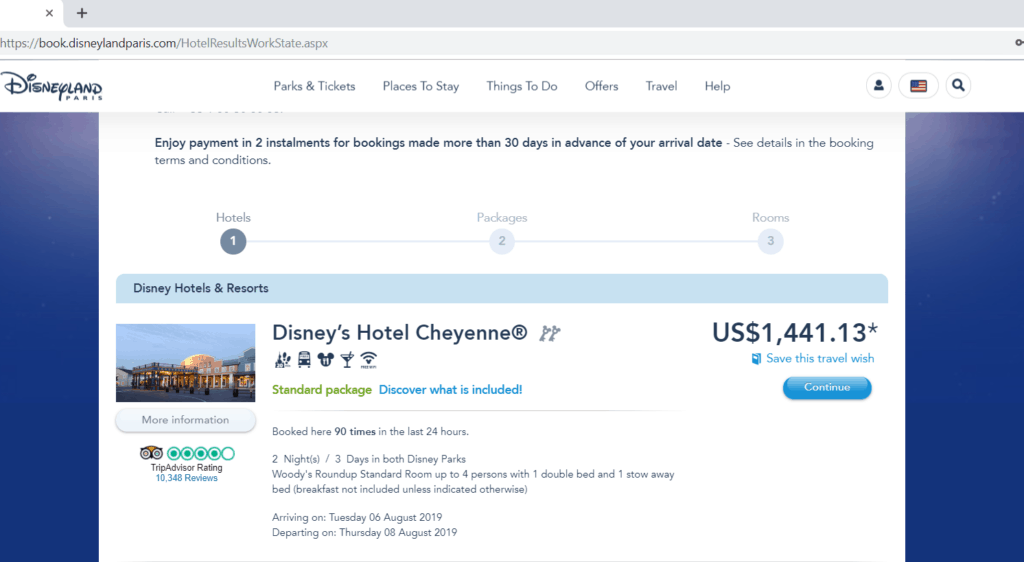The image size is (1024, 562).
Task: Click the TripAdvisor rating bubbles
Action: 200,453
